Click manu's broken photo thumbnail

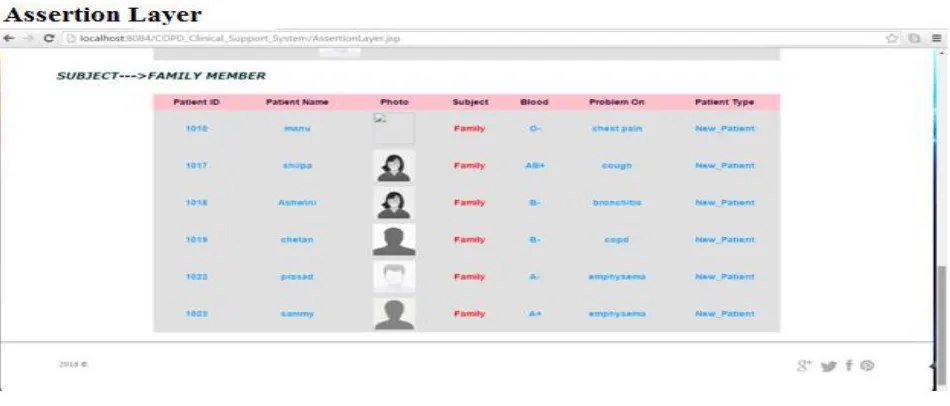point(394,128)
